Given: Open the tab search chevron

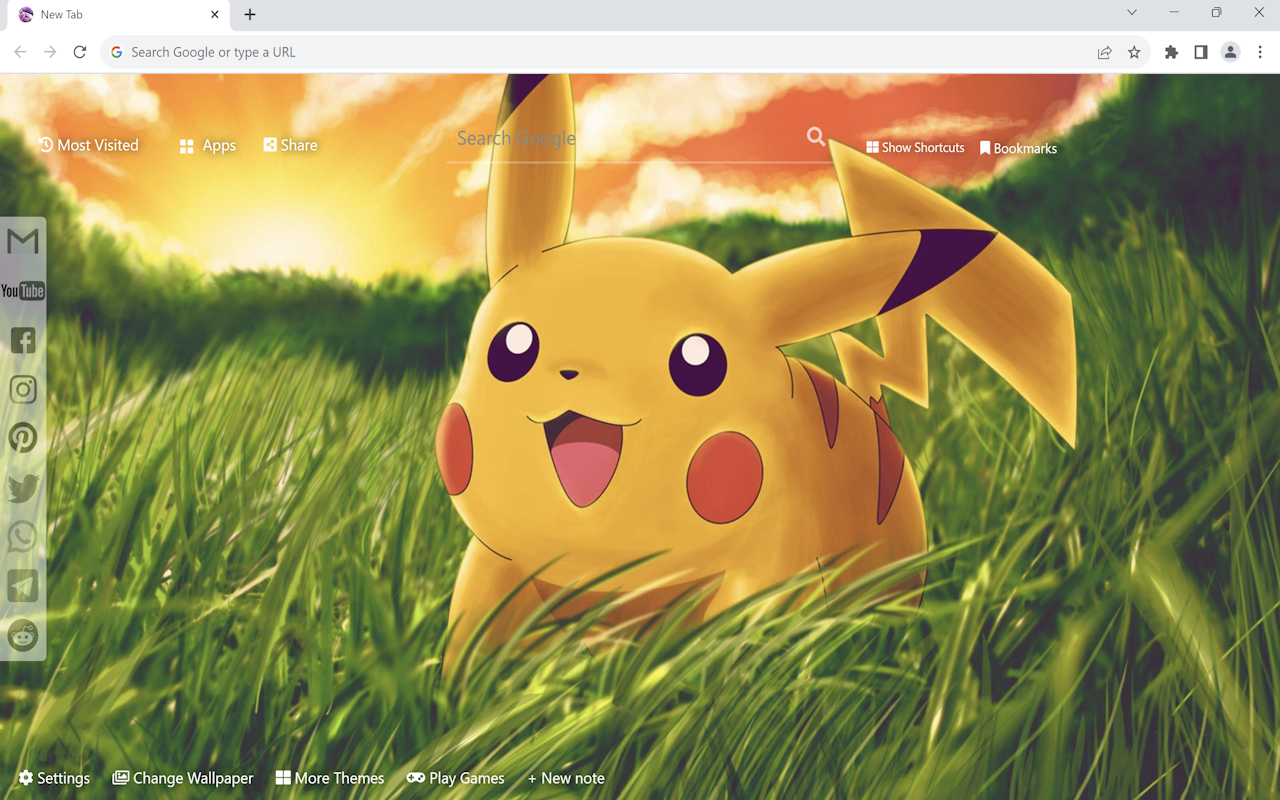Looking at the screenshot, I should tap(1132, 13).
